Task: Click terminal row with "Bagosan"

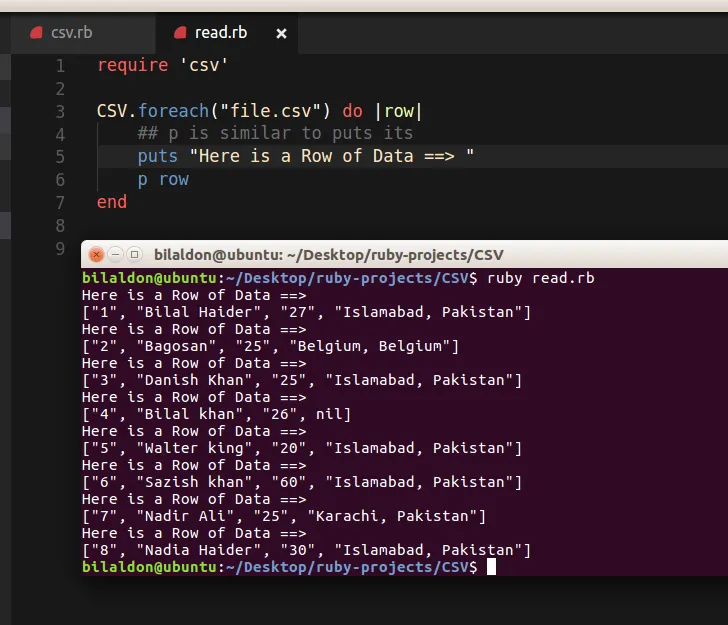Action: click(270, 346)
